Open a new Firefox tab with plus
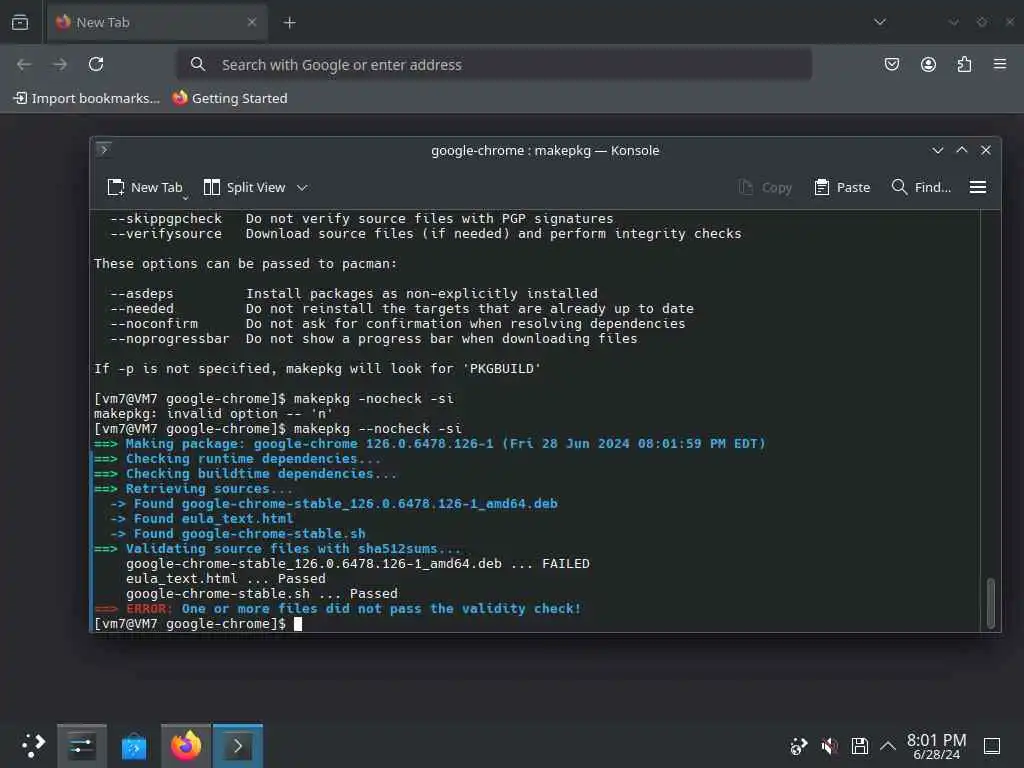This screenshot has width=1024, height=768. click(289, 23)
